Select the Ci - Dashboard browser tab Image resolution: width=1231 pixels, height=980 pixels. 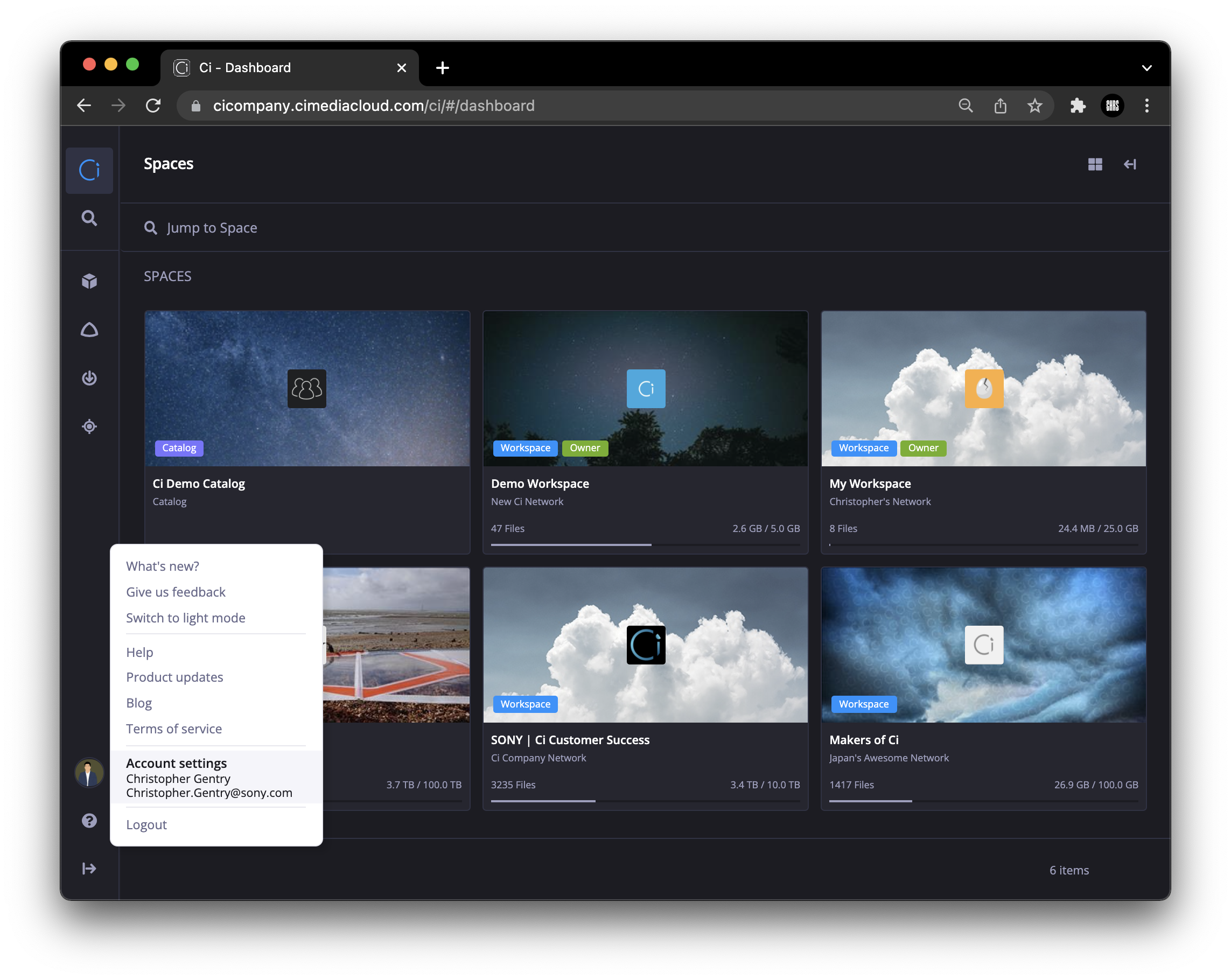[x=290, y=68]
